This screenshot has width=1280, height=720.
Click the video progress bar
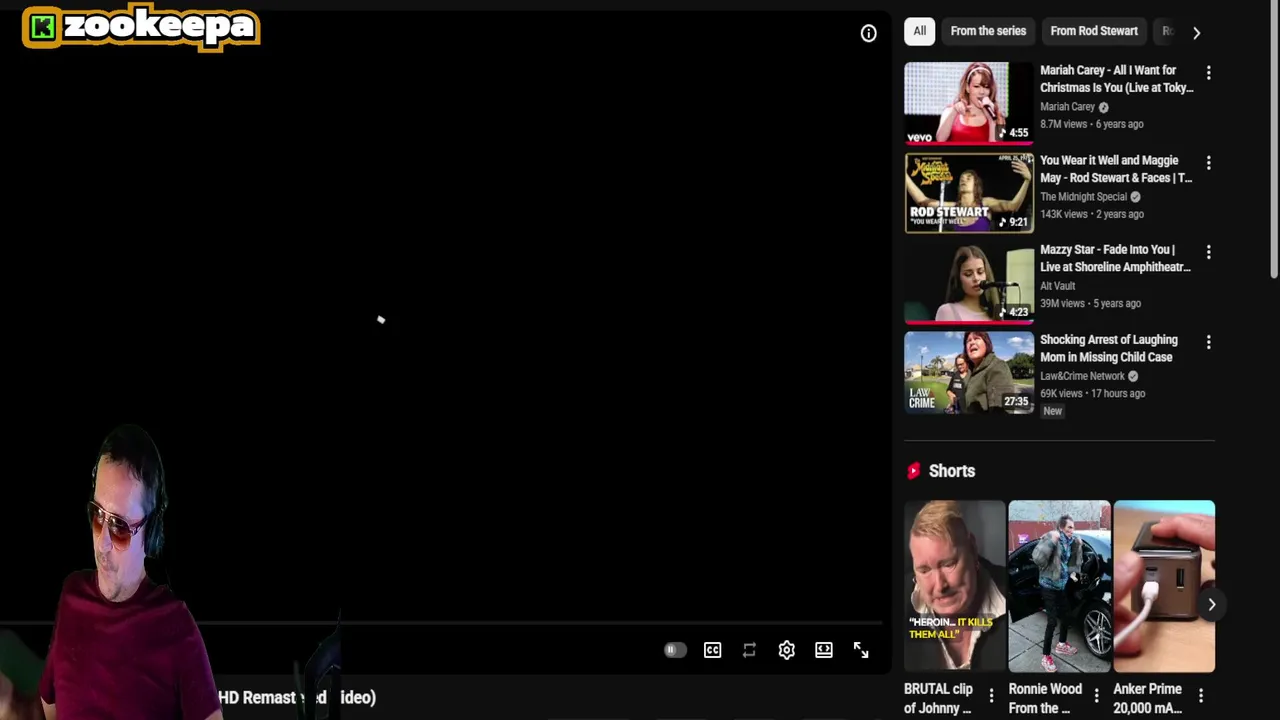[x=440, y=623]
